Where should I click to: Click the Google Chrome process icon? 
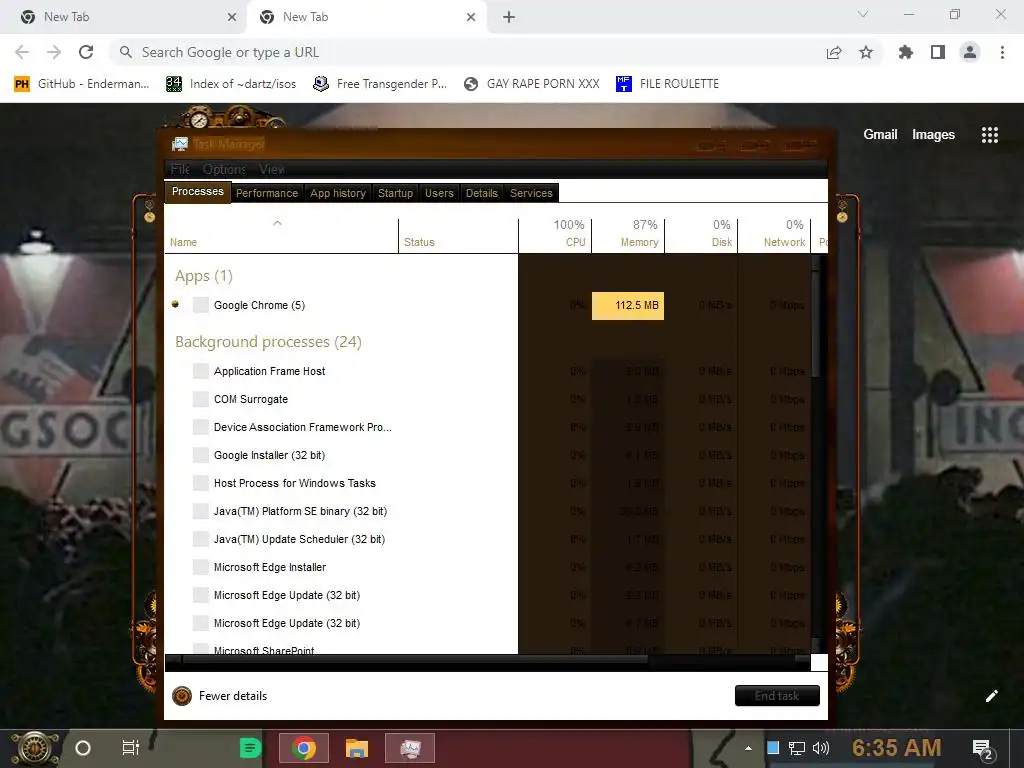[x=200, y=305]
